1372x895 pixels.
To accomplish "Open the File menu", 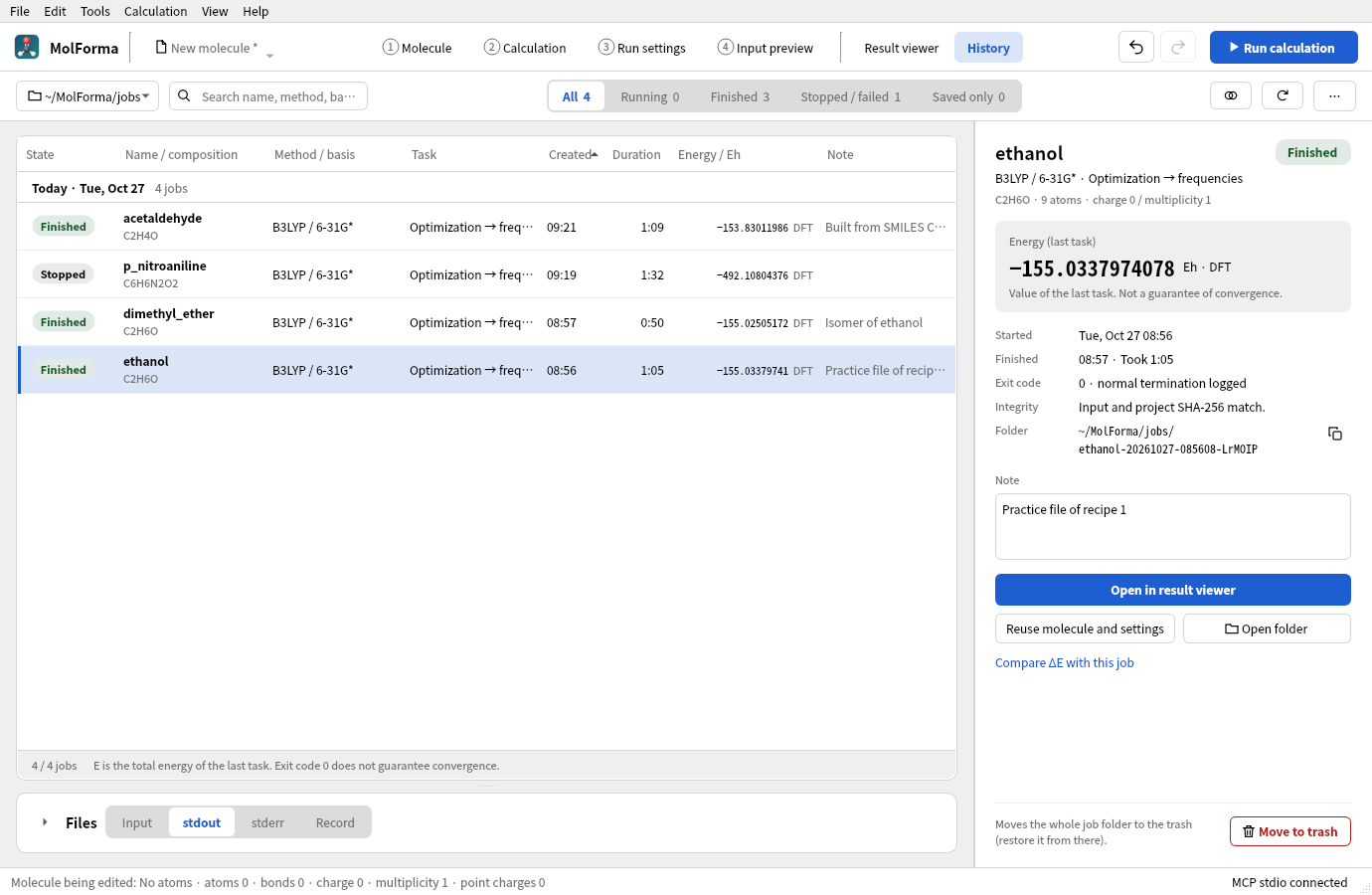I will [20, 11].
